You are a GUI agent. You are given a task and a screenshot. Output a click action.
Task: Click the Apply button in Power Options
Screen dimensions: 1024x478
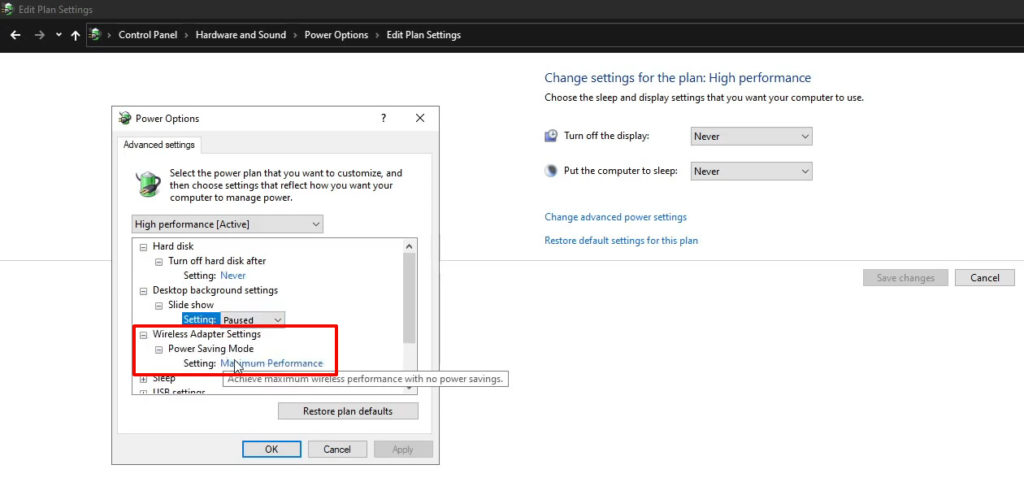pos(403,449)
